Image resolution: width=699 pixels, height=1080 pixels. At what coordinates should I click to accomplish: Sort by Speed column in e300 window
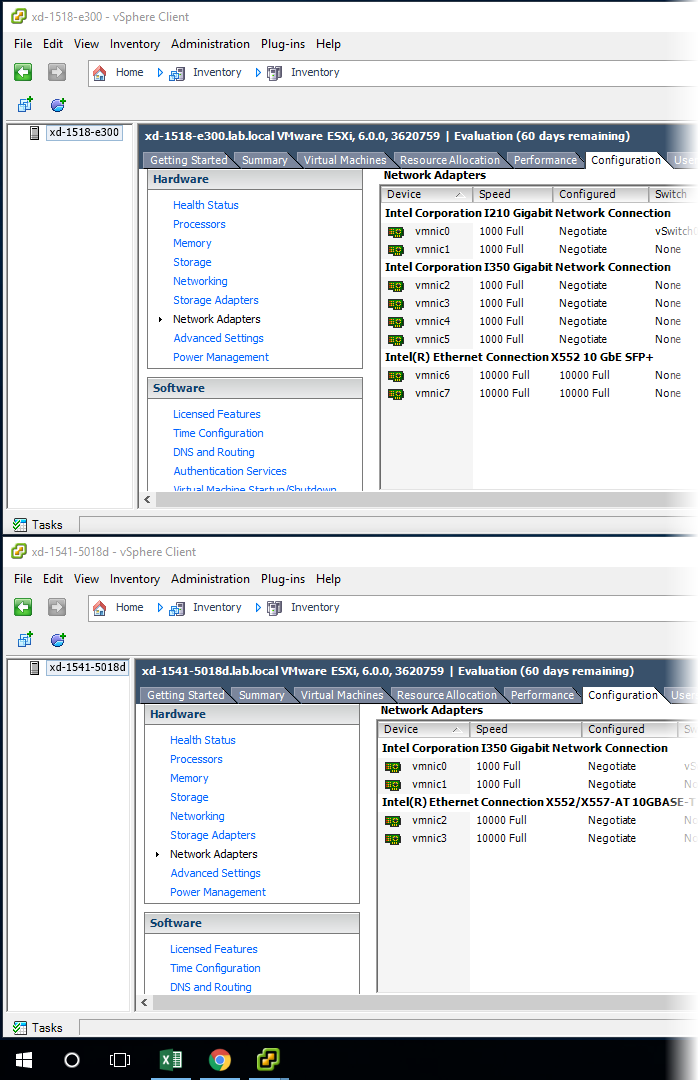[513, 194]
